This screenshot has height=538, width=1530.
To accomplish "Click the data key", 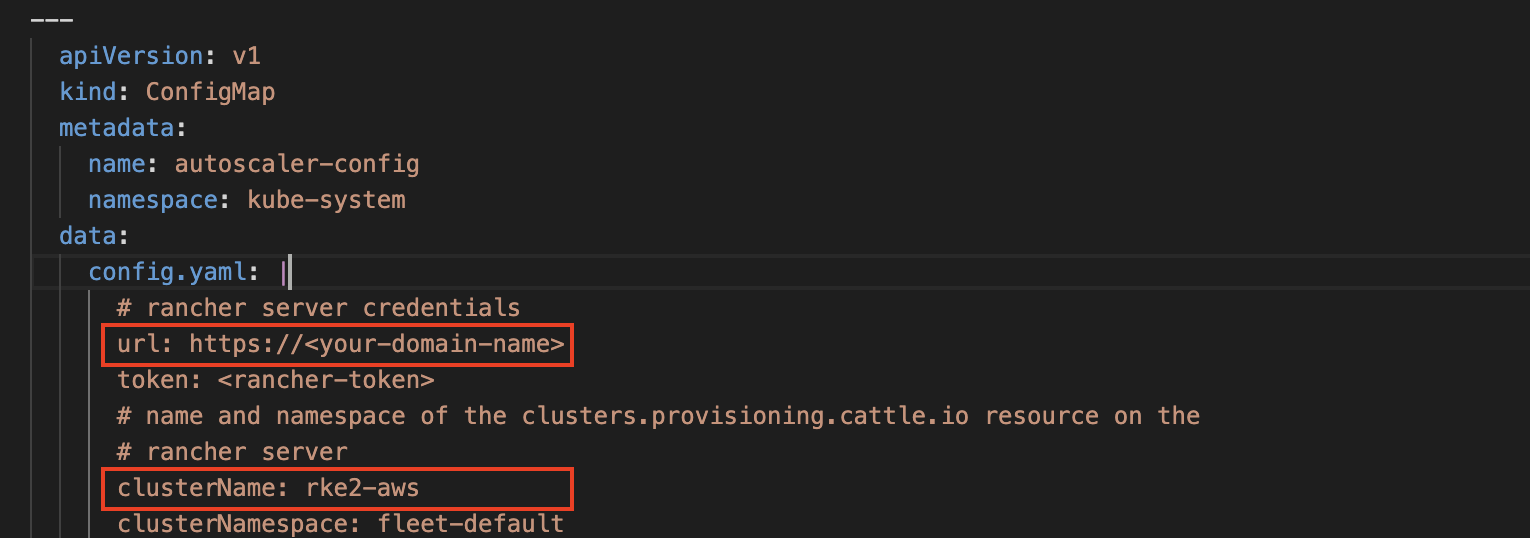I will [88, 236].
